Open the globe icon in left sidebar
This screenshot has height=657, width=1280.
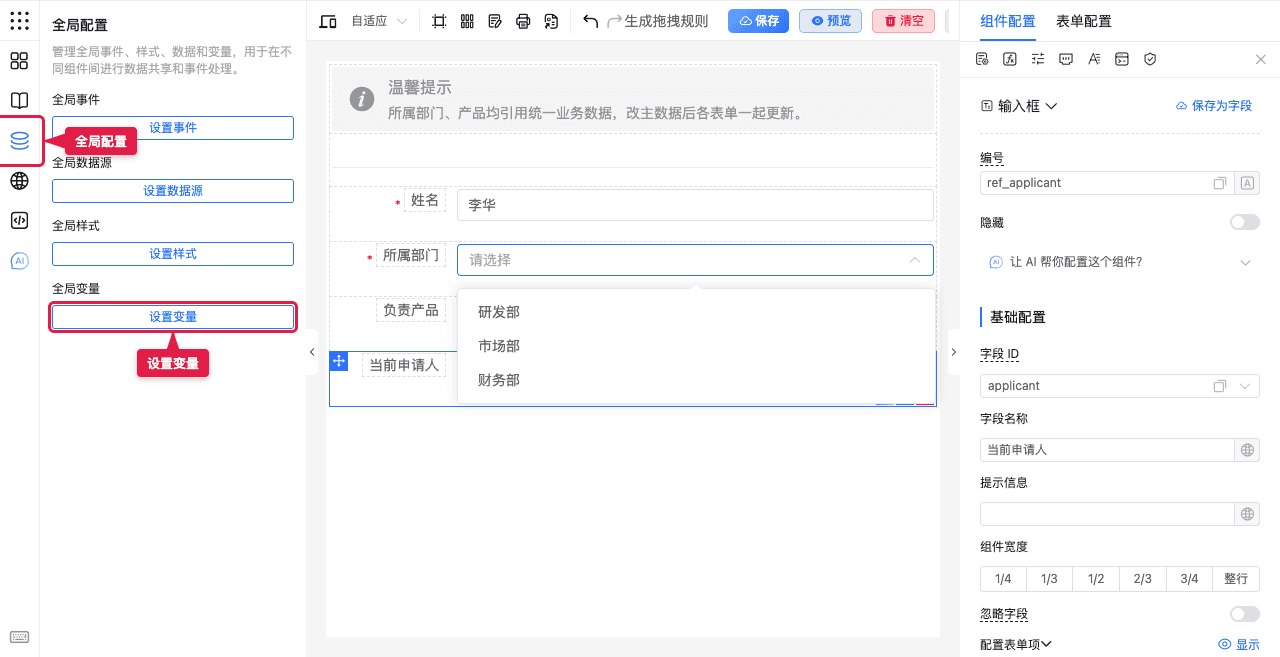point(19,181)
